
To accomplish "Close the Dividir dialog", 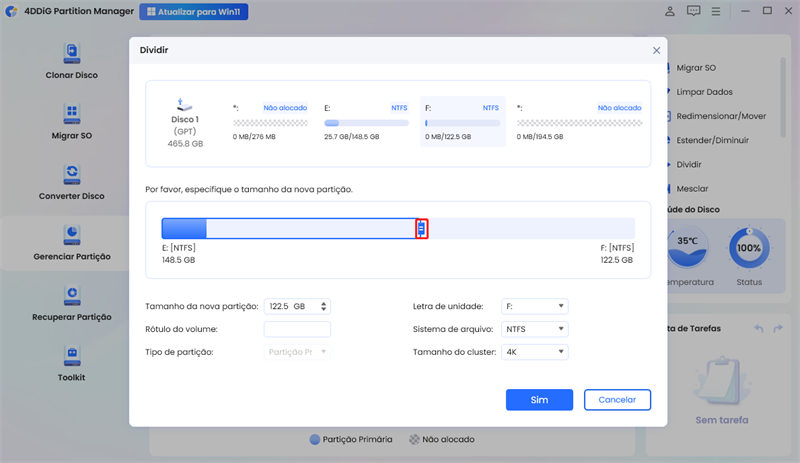I will 656,50.
